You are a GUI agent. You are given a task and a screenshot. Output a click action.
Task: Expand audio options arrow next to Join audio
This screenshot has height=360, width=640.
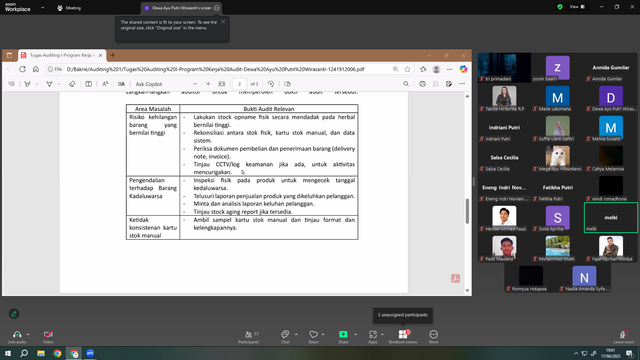pyautogui.click(x=28, y=334)
